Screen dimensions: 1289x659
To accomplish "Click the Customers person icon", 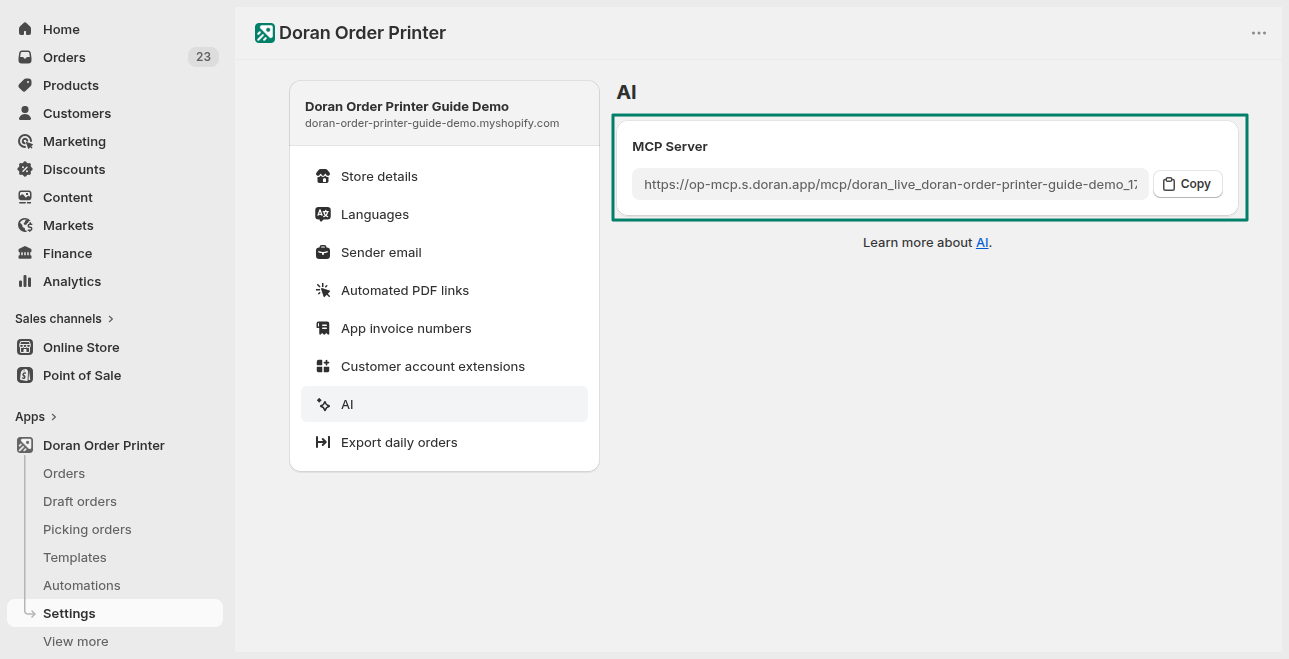I will pos(25,113).
